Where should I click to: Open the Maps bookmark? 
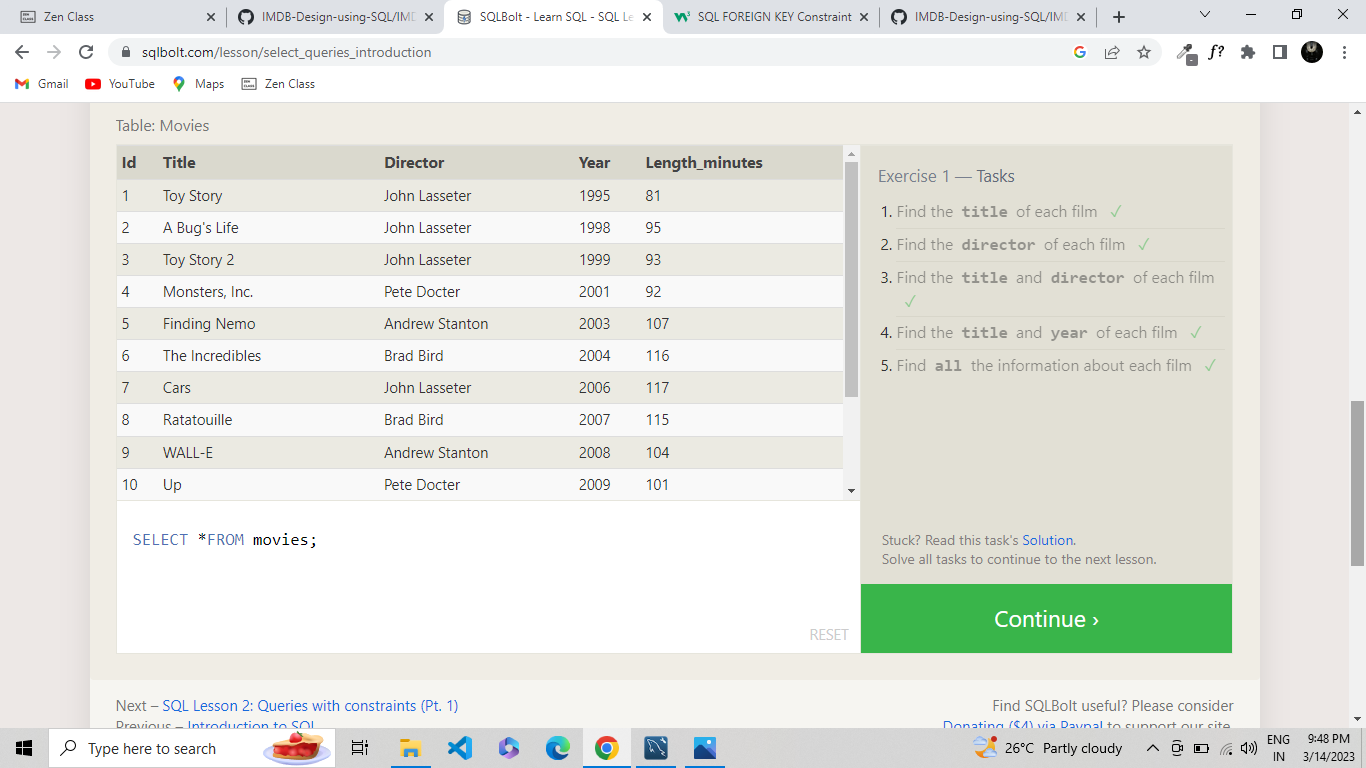coord(198,84)
